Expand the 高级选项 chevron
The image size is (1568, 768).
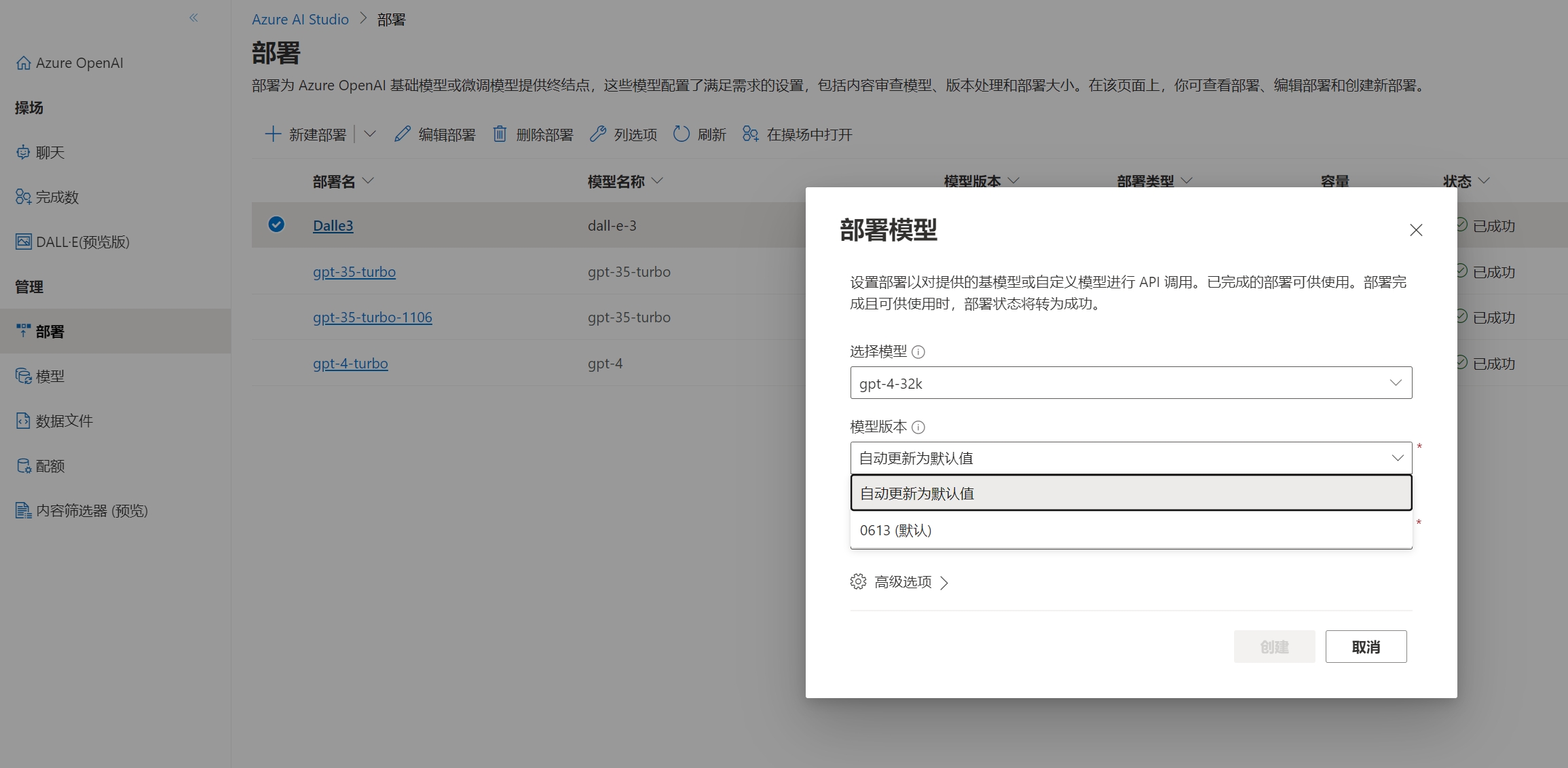(944, 583)
